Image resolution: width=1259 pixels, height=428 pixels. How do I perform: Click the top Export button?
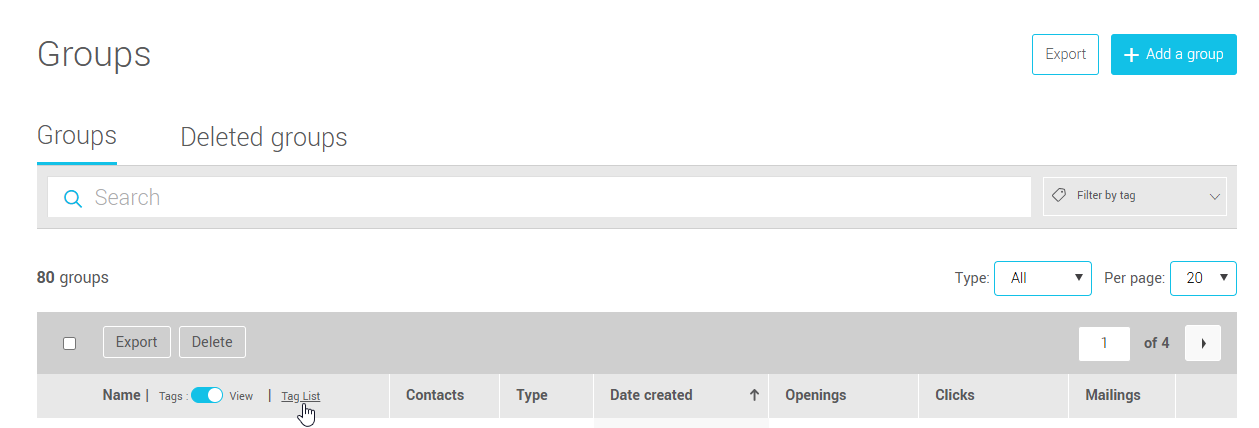[x=1065, y=55]
